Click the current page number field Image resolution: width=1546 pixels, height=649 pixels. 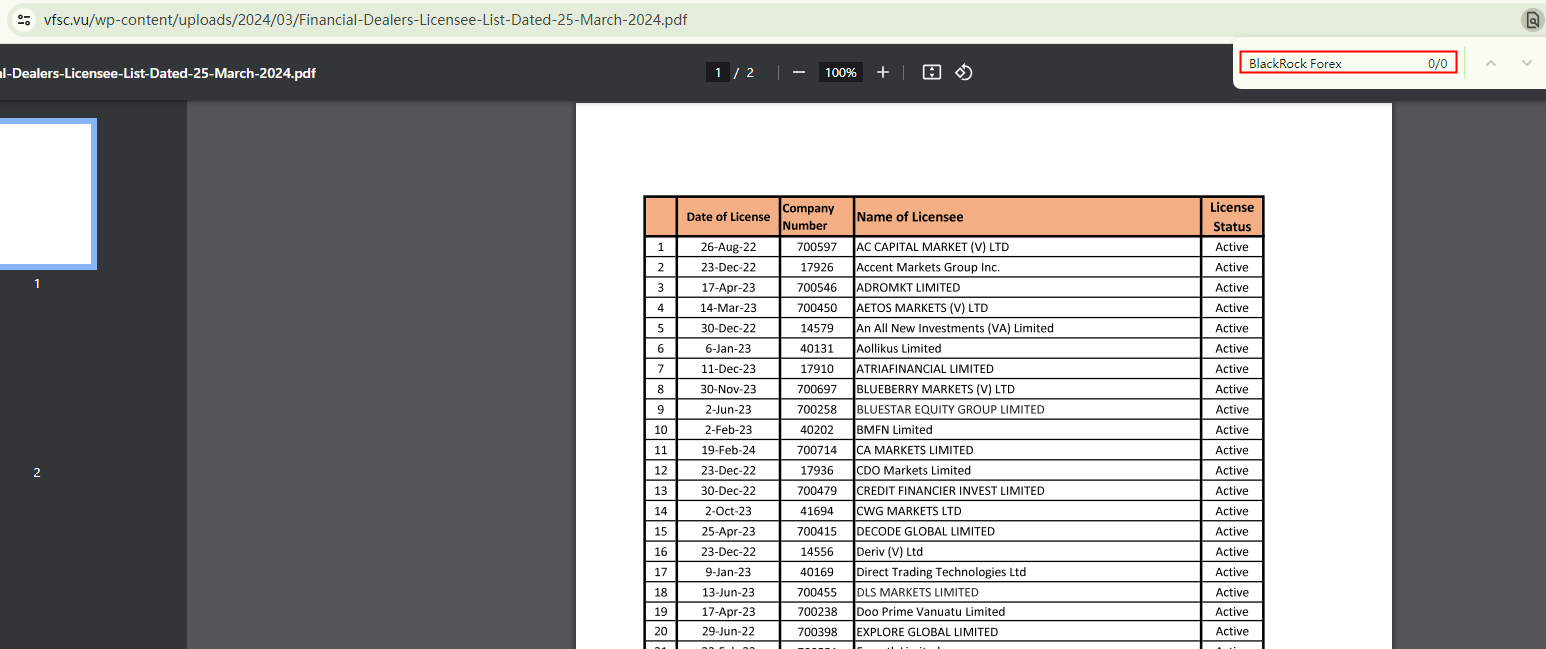pos(717,72)
